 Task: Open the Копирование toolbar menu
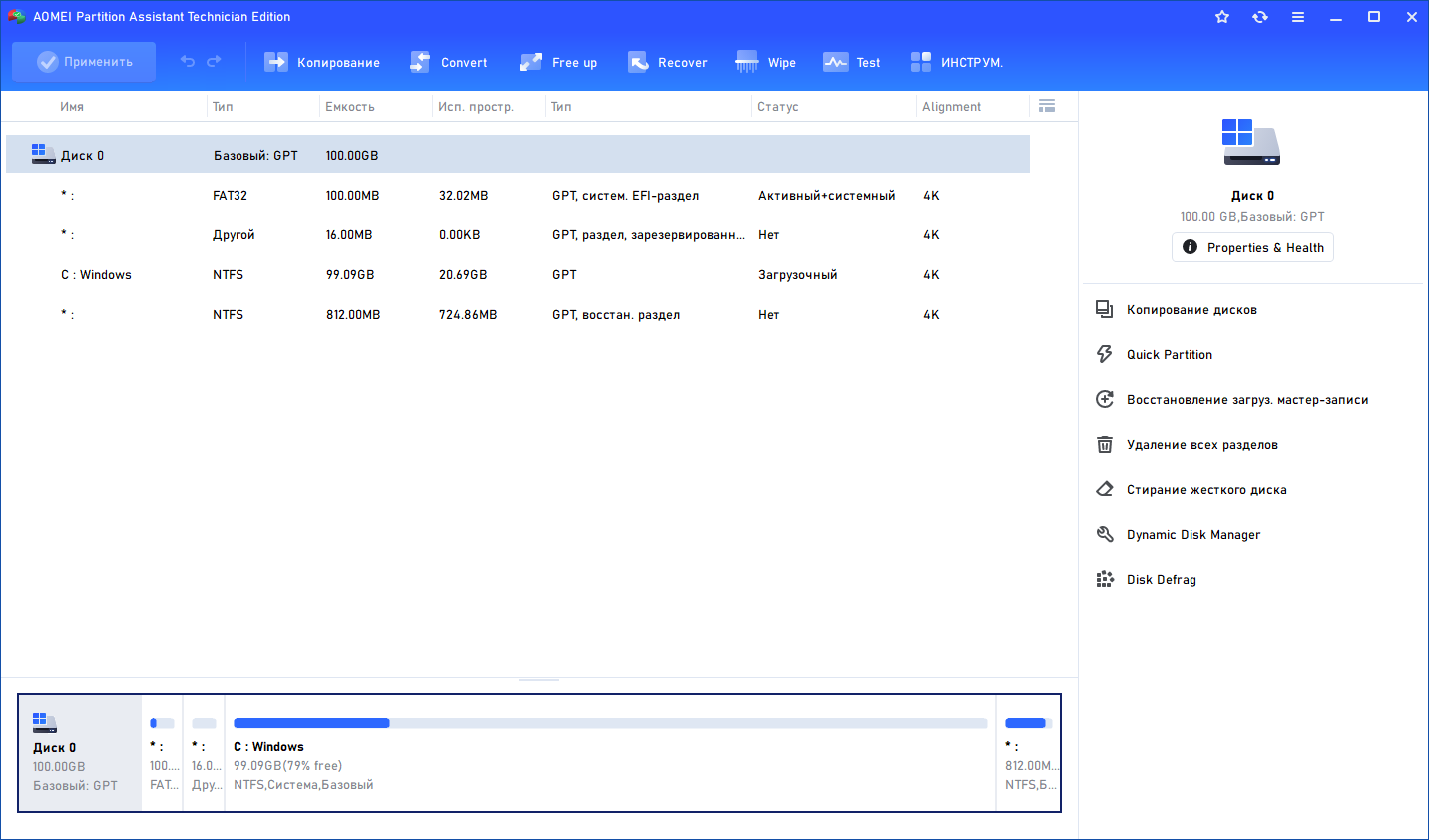322,62
